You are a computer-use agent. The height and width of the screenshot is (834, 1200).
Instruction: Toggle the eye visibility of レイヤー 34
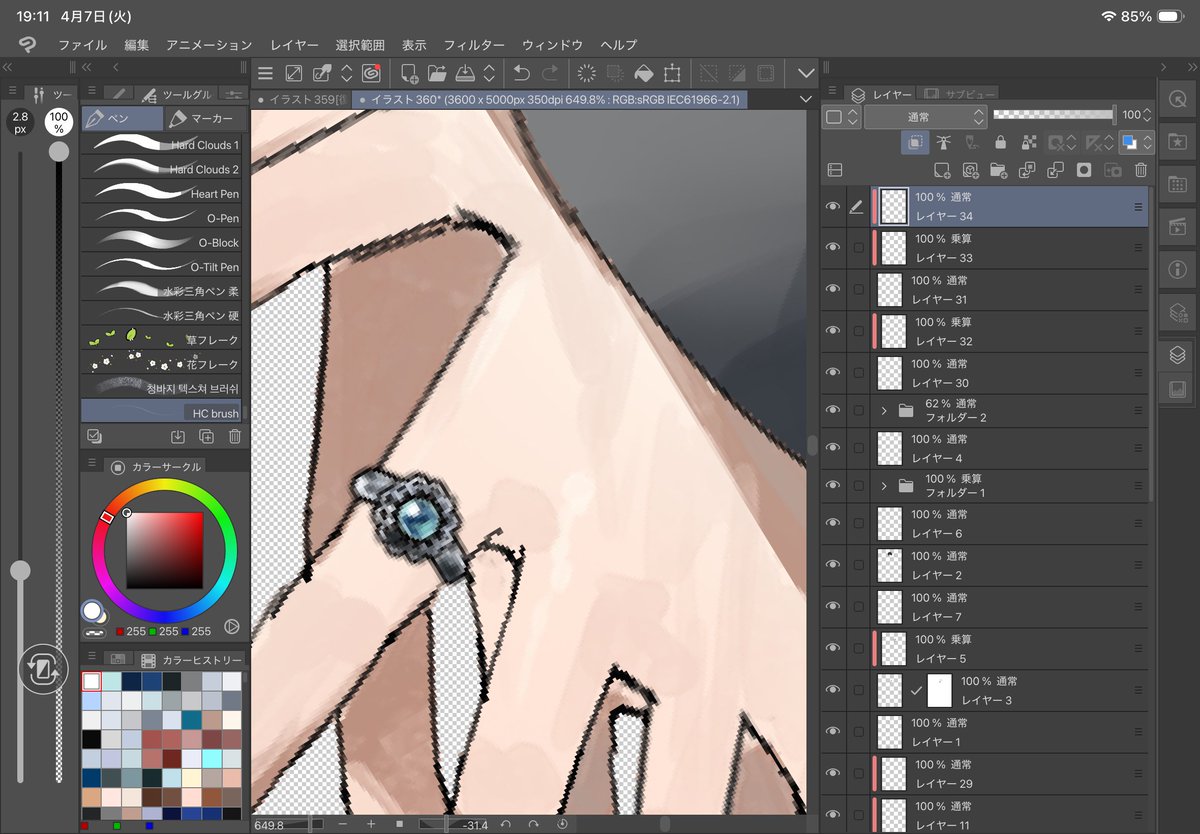(832, 207)
